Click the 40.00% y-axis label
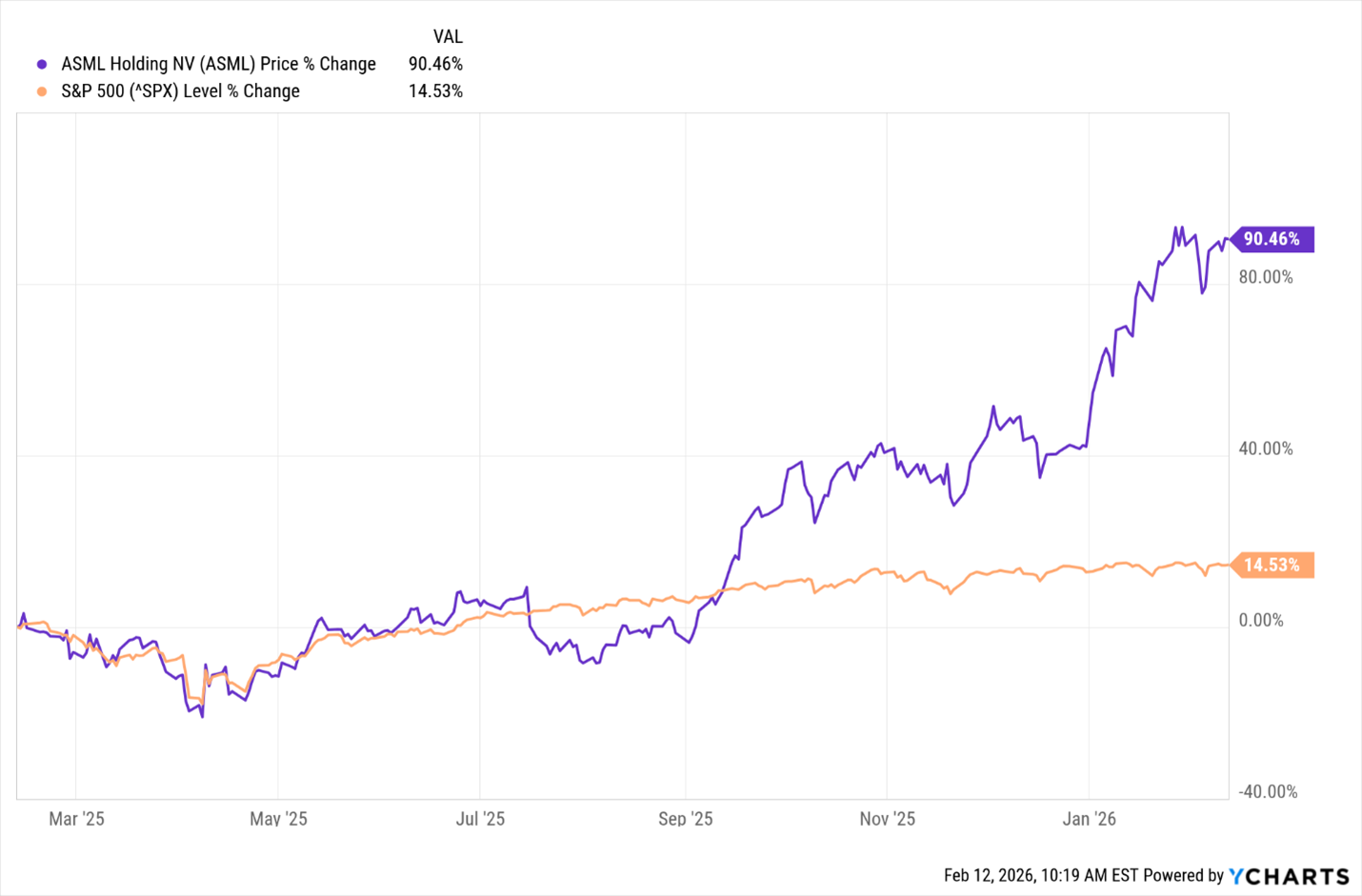This screenshot has width=1362, height=896. point(1265,448)
